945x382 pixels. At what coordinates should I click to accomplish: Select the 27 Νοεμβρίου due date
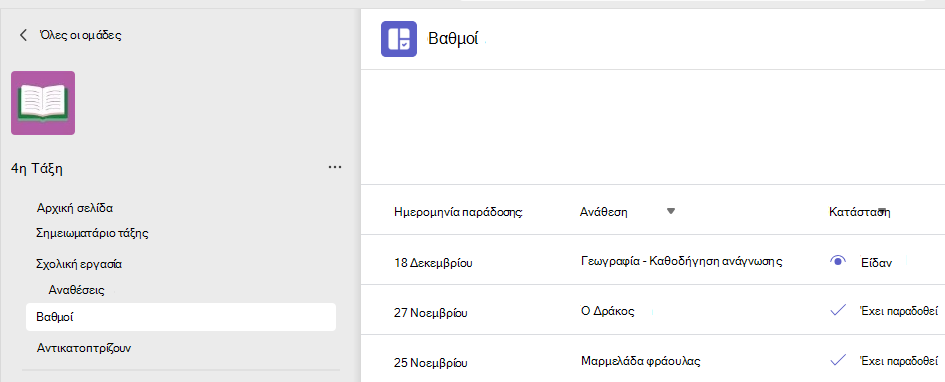[430, 313]
